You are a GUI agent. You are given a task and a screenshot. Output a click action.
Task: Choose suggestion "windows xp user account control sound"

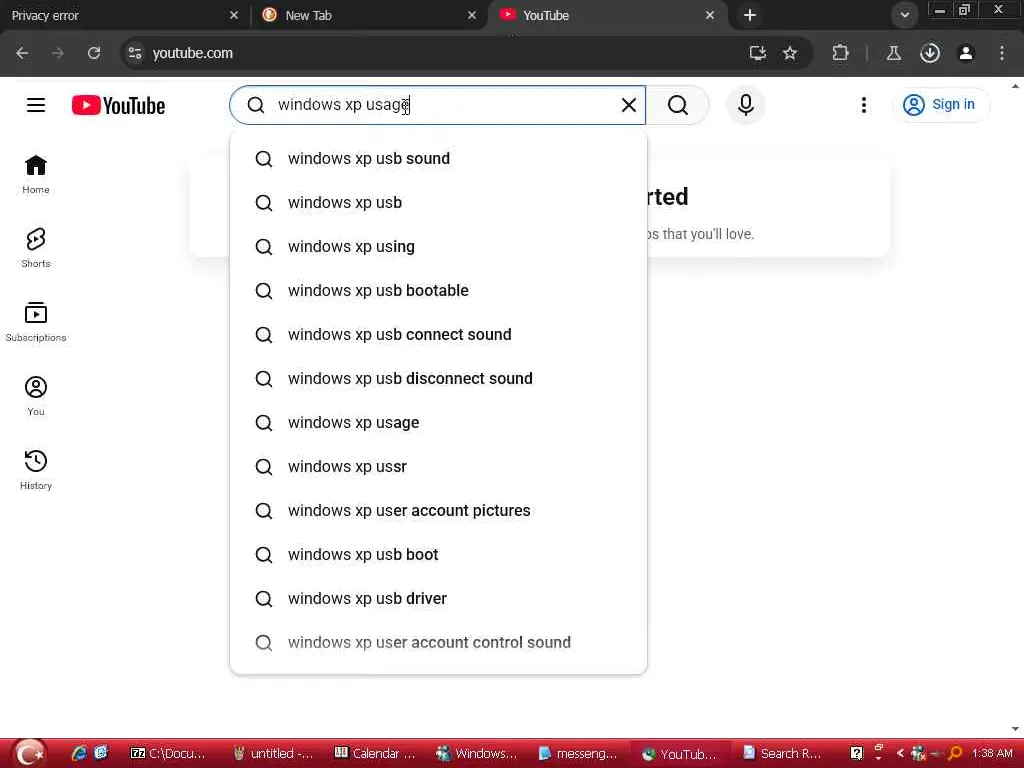(x=438, y=643)
